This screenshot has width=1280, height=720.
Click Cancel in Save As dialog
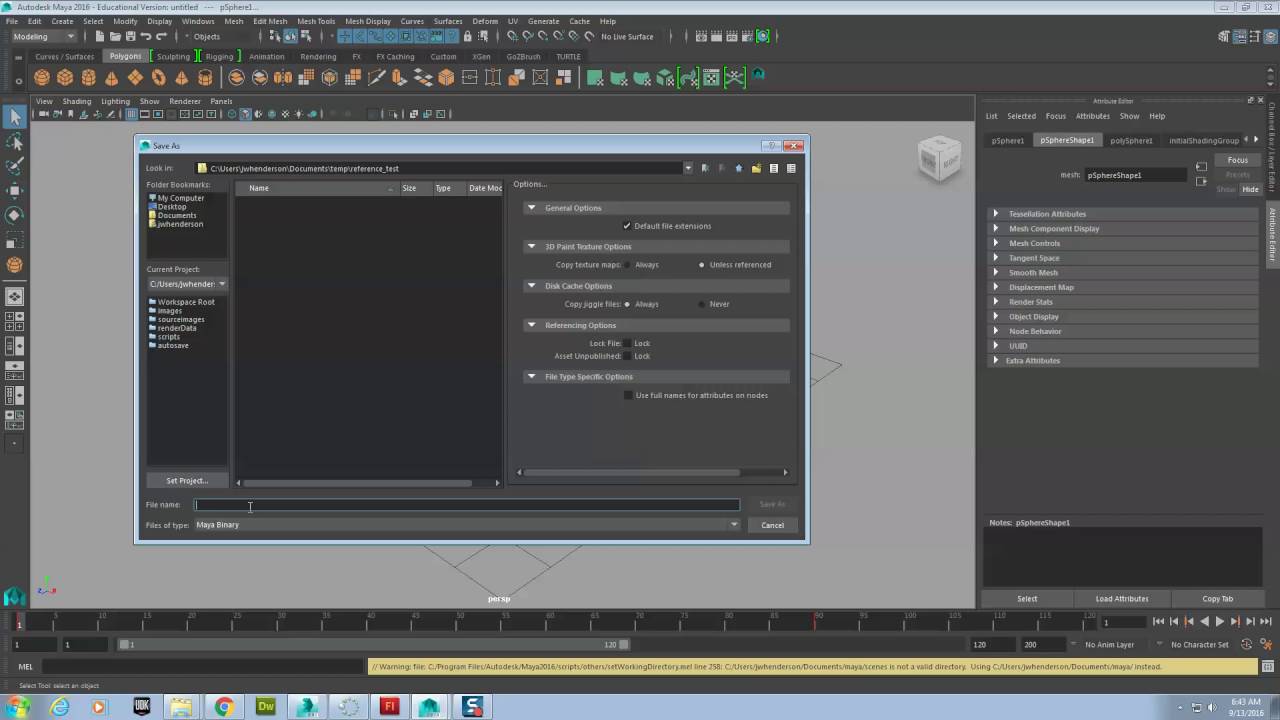[772, 525]
